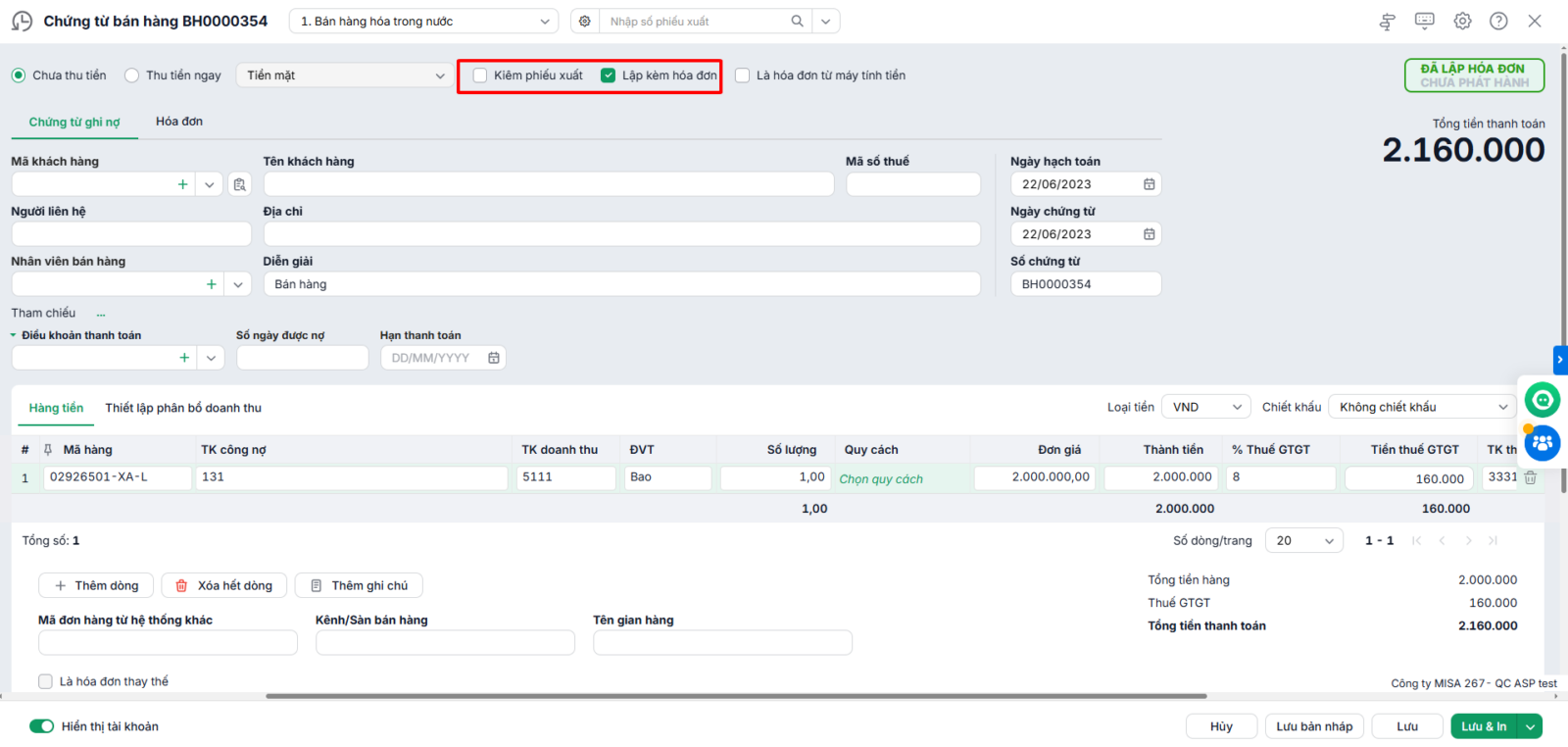
Task: Expand the phiếu xuất search dropdown arrow
Action: pyautogui.click(x=826, y=22)
